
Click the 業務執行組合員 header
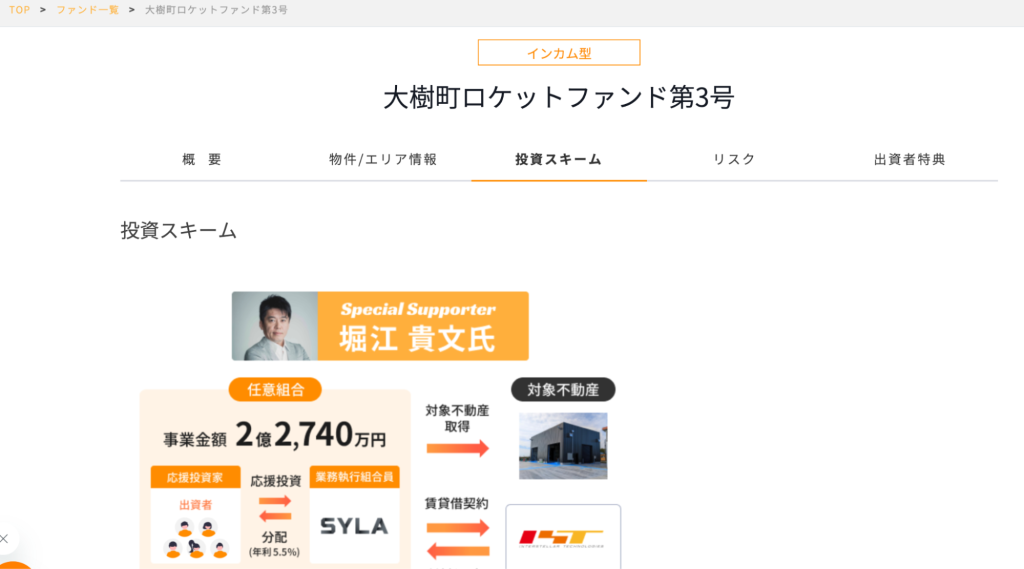point(355,478)
